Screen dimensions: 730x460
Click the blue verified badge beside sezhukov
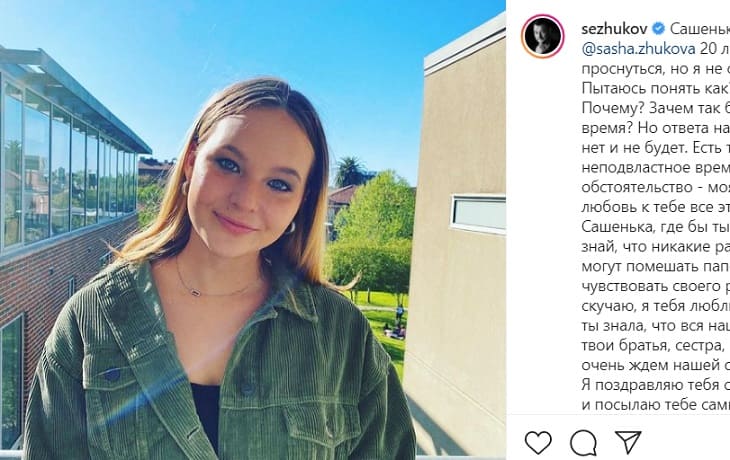pos(655,28)
